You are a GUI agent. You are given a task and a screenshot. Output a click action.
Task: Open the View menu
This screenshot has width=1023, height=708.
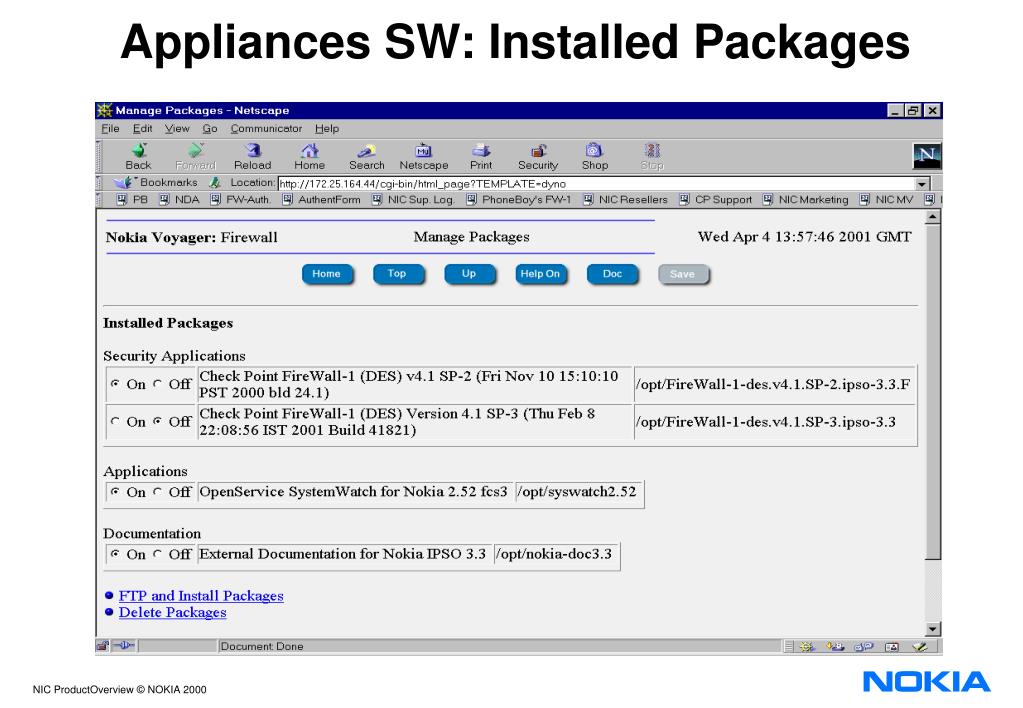tap(177, 129)
